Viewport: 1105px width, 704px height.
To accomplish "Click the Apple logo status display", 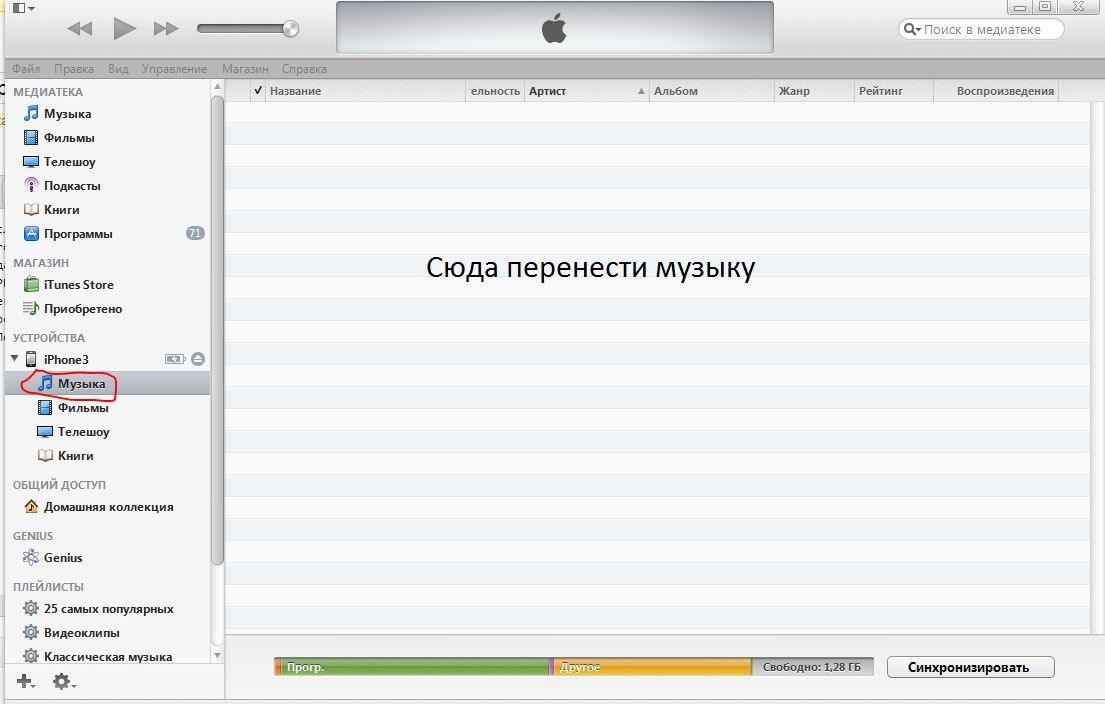I will pos(555,28).
